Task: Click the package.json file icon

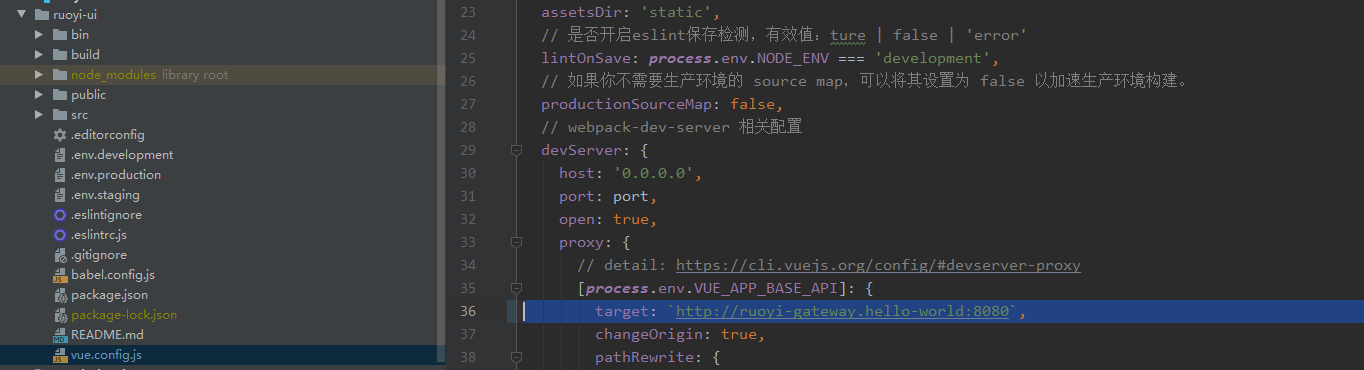Action: [60, 295]
